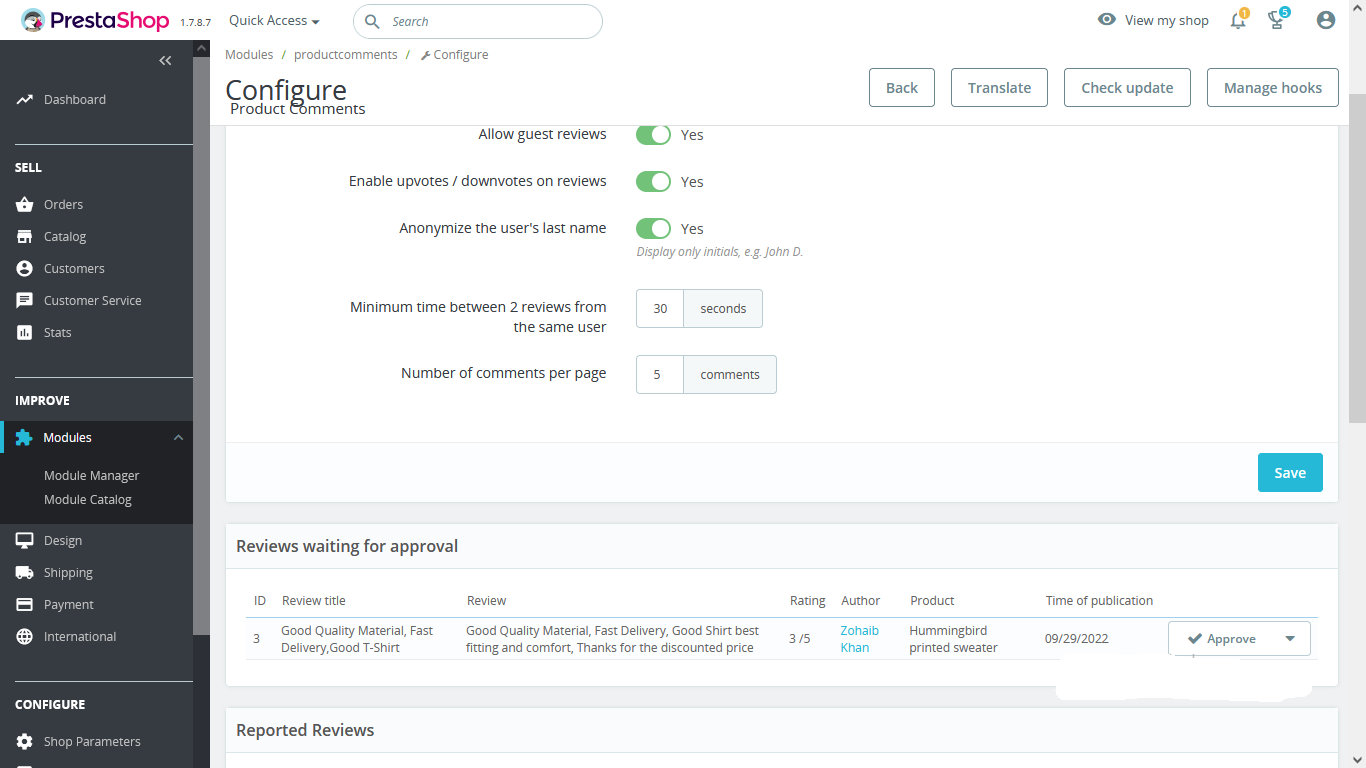Open Customer Service menu item
This screenshot has width=1366, height=768.
pos(93,301)
